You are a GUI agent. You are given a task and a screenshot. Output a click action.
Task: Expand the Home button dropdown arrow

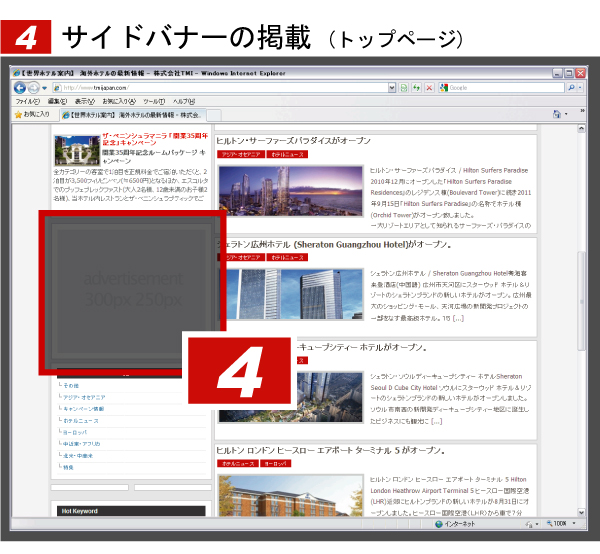tap(566, 114)
